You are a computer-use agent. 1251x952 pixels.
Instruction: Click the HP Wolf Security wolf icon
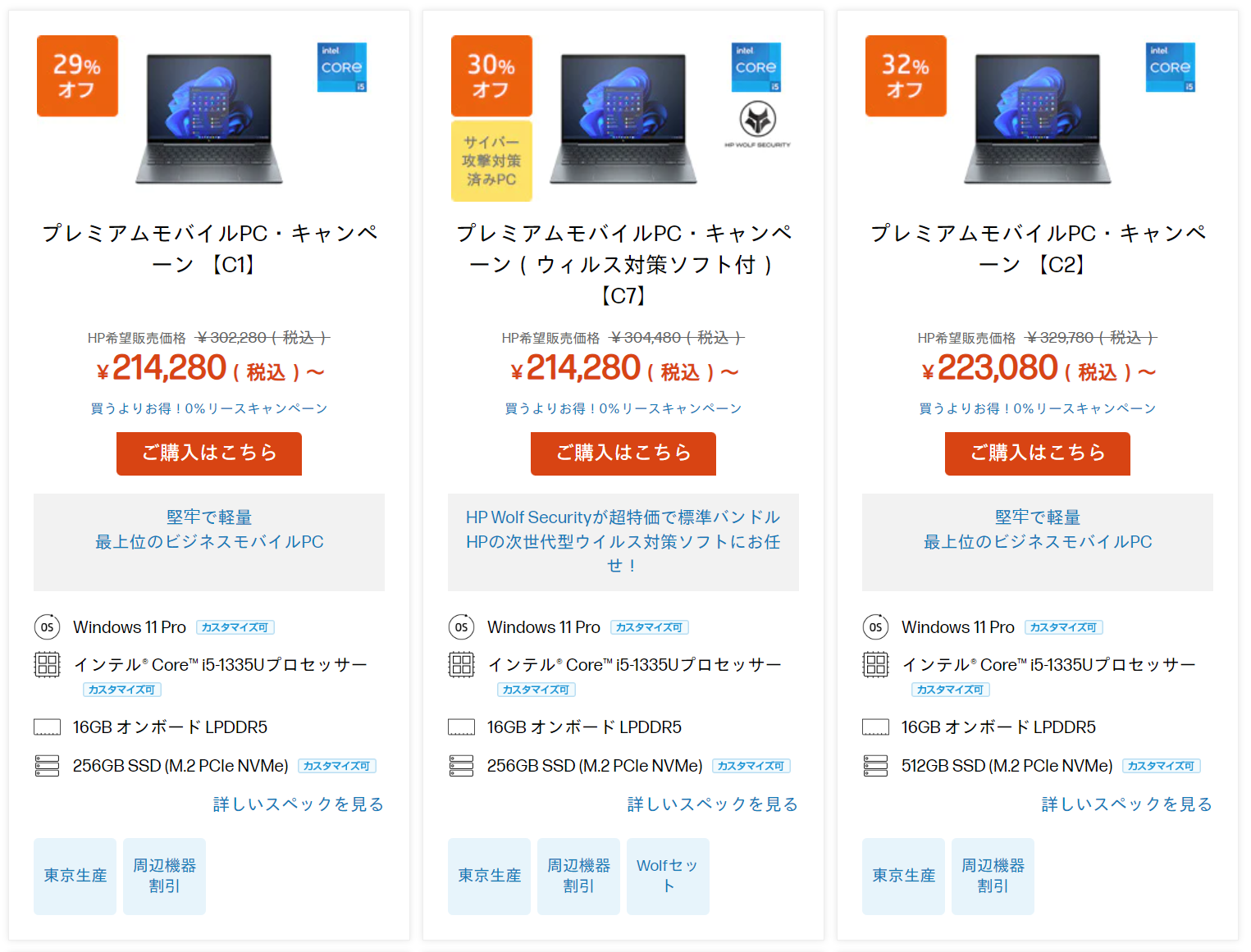(x=756, y=119)
